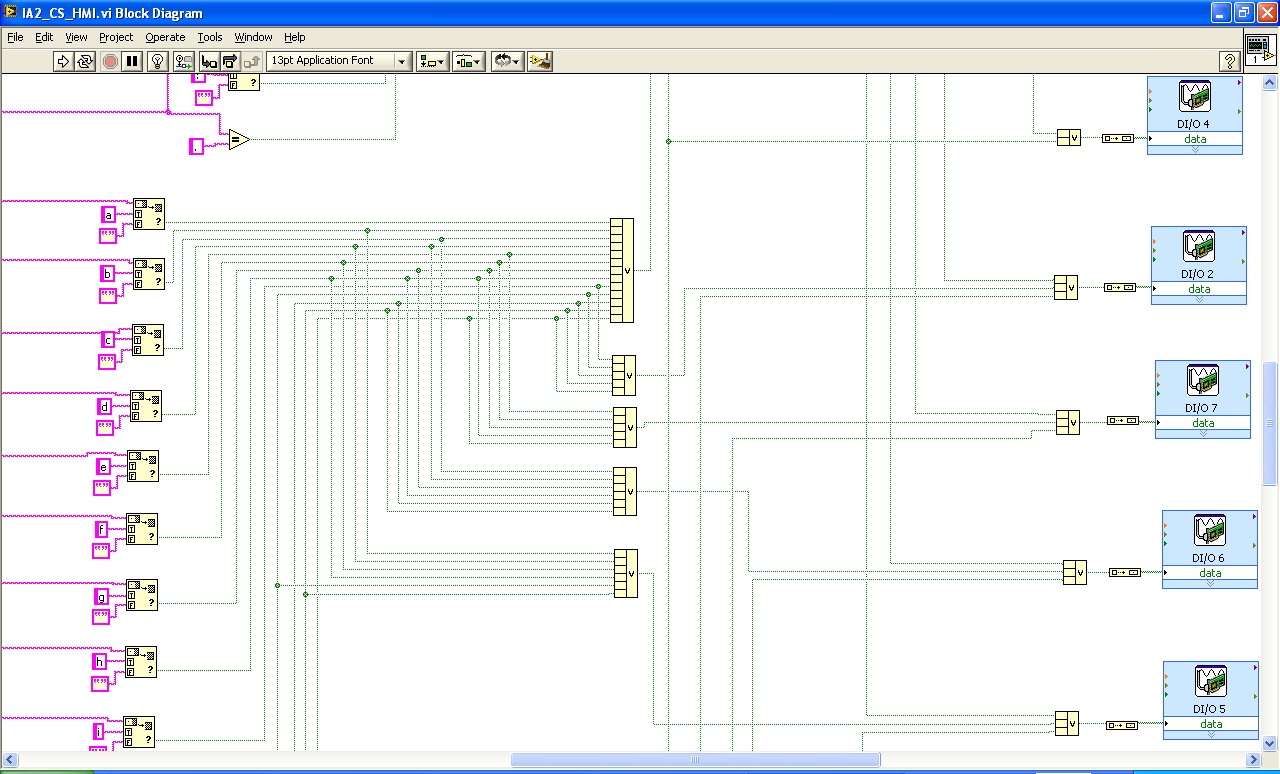The width and height of the screenshot is (1280, 774).
Task: Toggle highlight execution light bulb
Action: pos(157,61)
